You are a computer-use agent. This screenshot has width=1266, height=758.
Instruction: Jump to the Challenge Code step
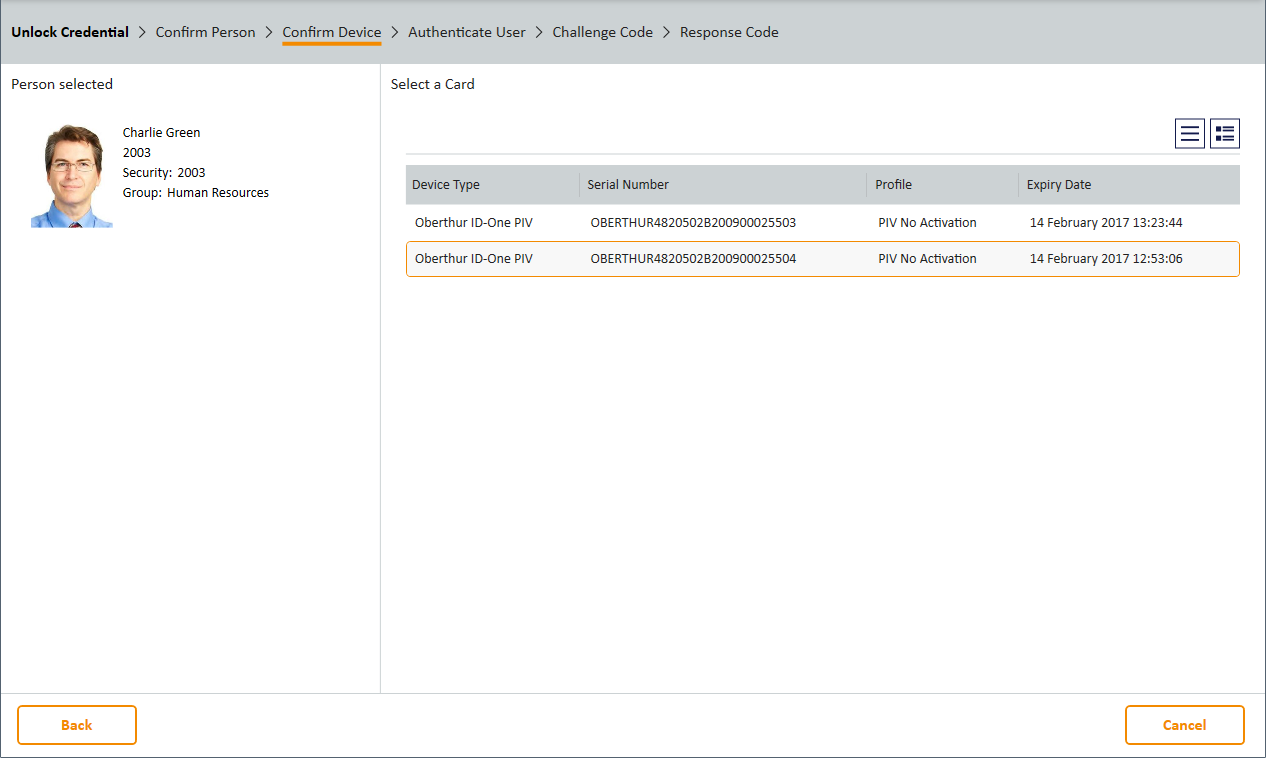[x=602, y=32]
